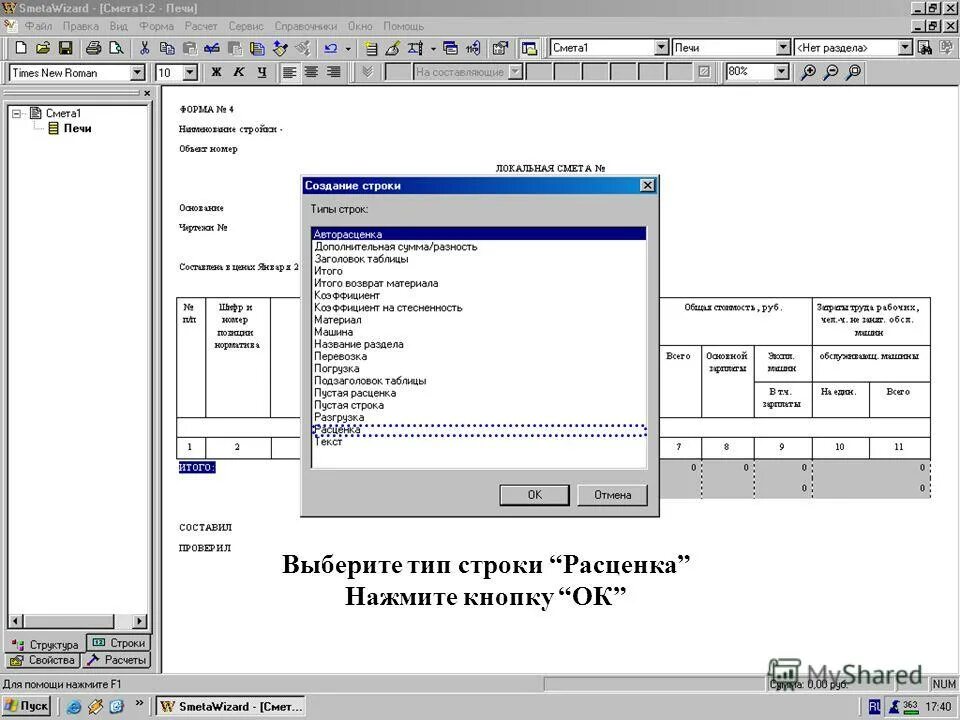Click the binoculars search icon
Image resolution: width=960 pixels, height=720 pixels.
[926, 48]
